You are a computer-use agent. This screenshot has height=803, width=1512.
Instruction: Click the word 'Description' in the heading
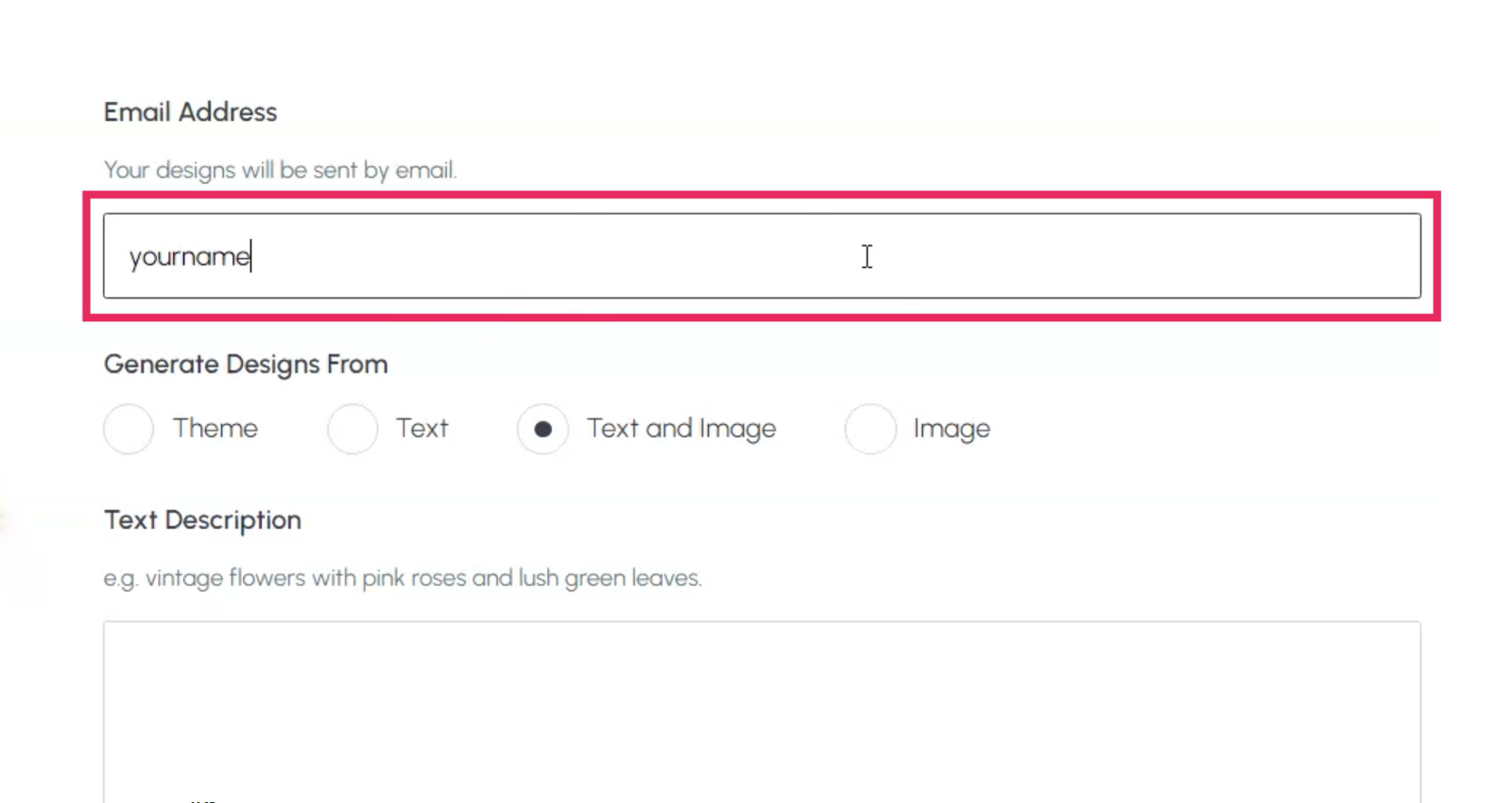[x=232, y=521]
